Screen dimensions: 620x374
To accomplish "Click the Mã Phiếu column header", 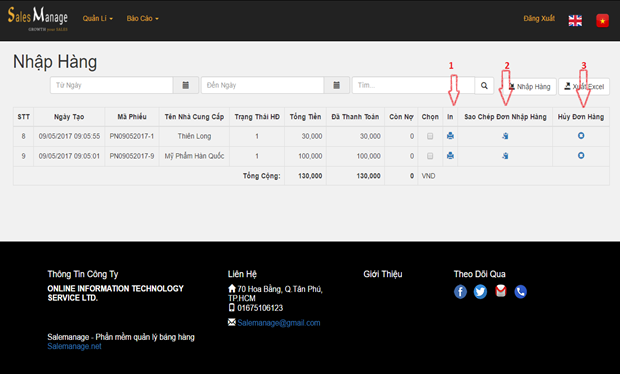I will click(x=132, y=117).
